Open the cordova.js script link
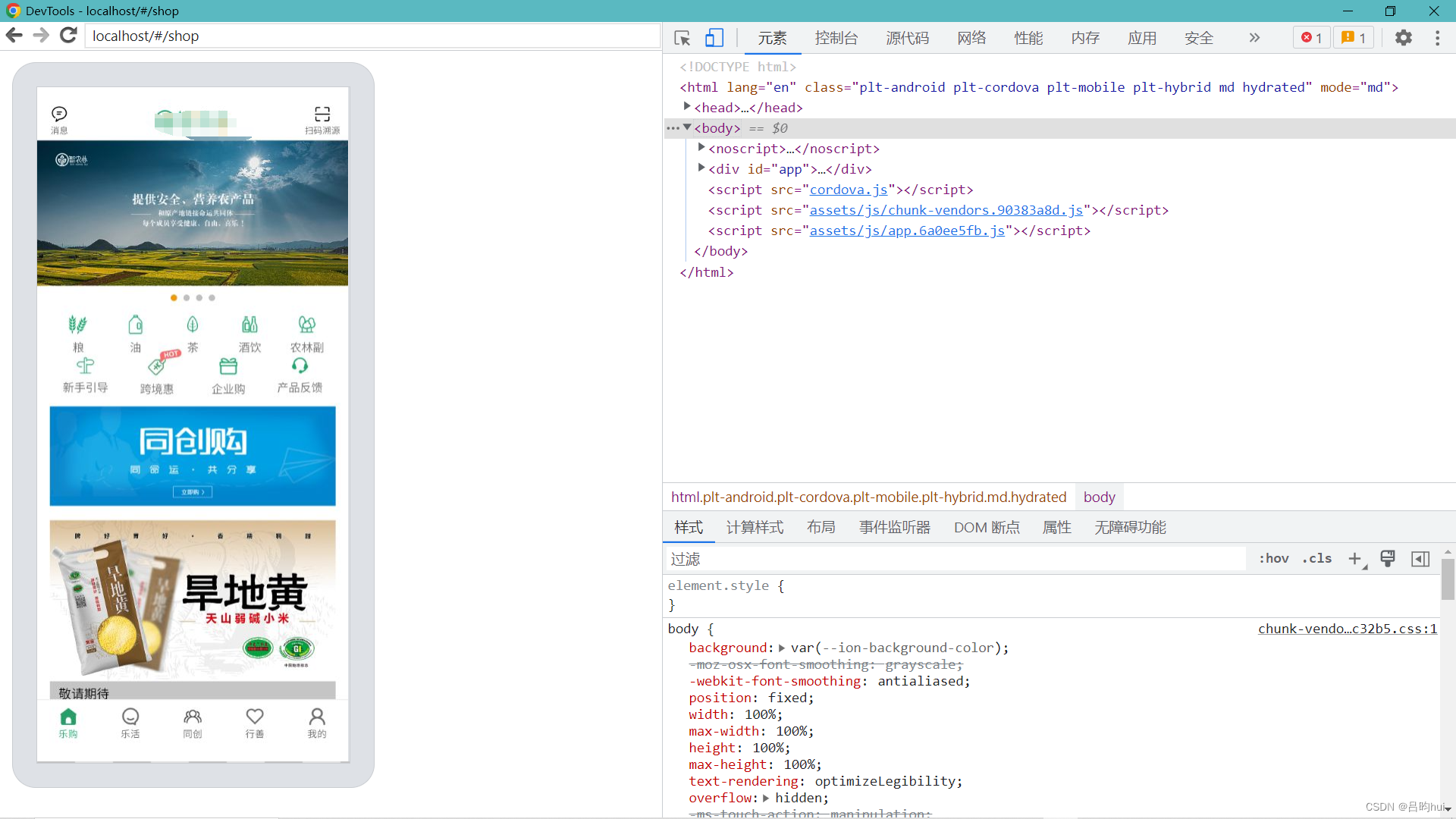Screen dimensions: 1456x819 click(x=848, y=190)
